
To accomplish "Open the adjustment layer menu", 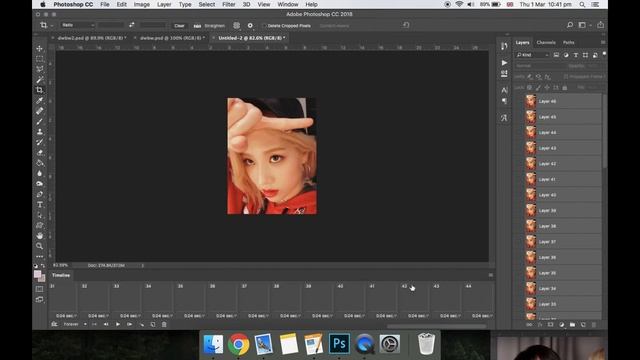I will coord(562,325).
